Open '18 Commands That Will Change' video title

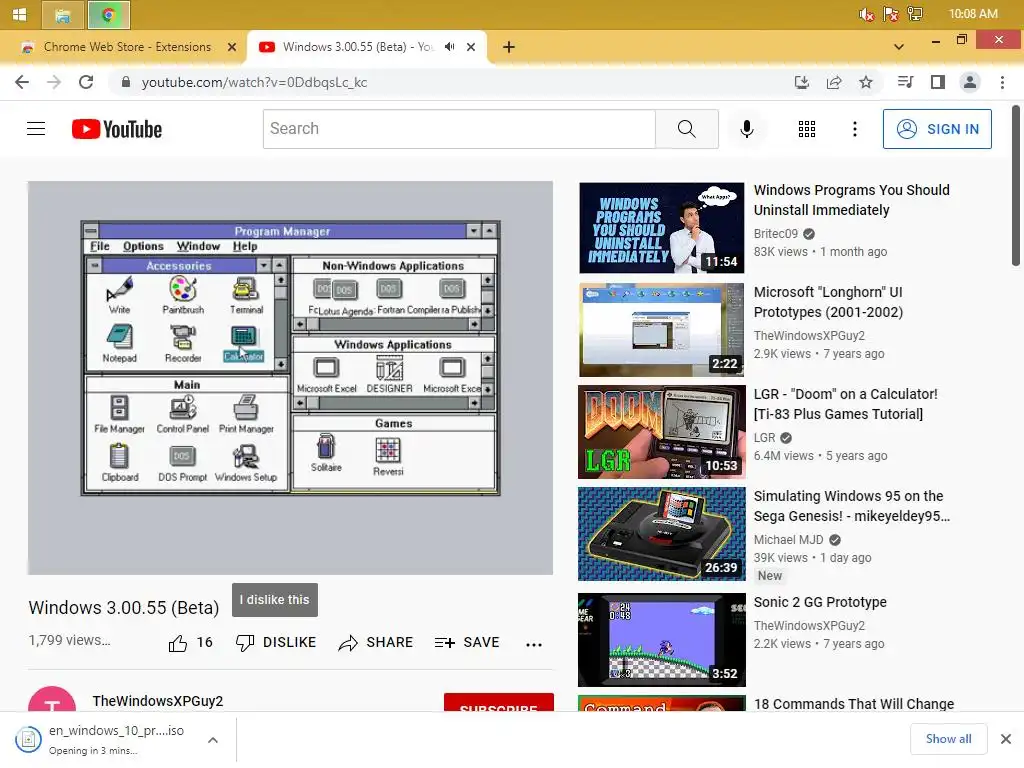click(x=854, y=704)
